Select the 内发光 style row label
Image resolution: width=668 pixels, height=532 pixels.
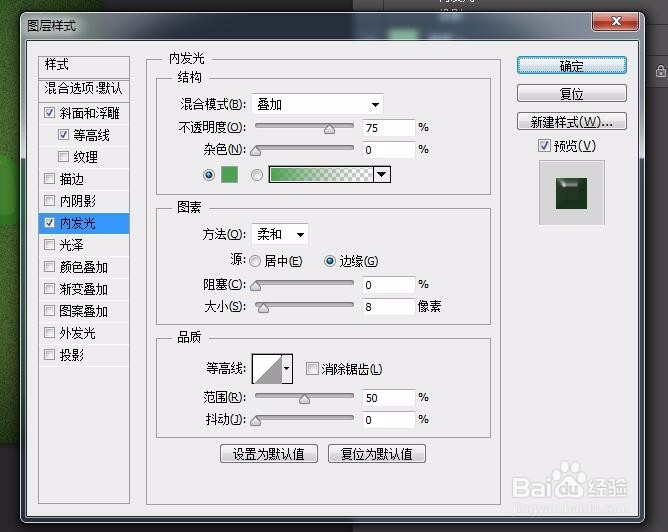click(78, 223)
